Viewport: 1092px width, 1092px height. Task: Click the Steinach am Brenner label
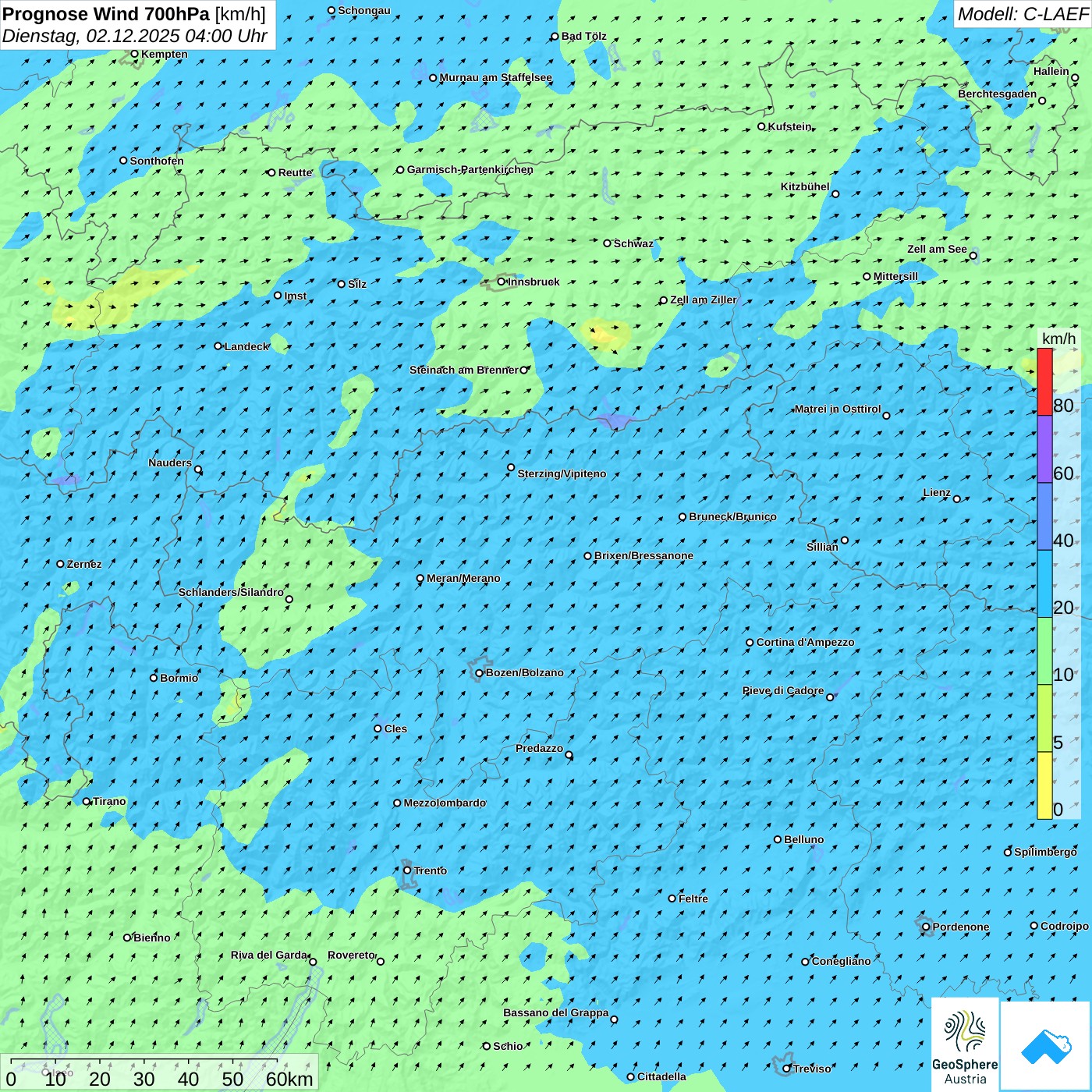click(x=464, y=370)
